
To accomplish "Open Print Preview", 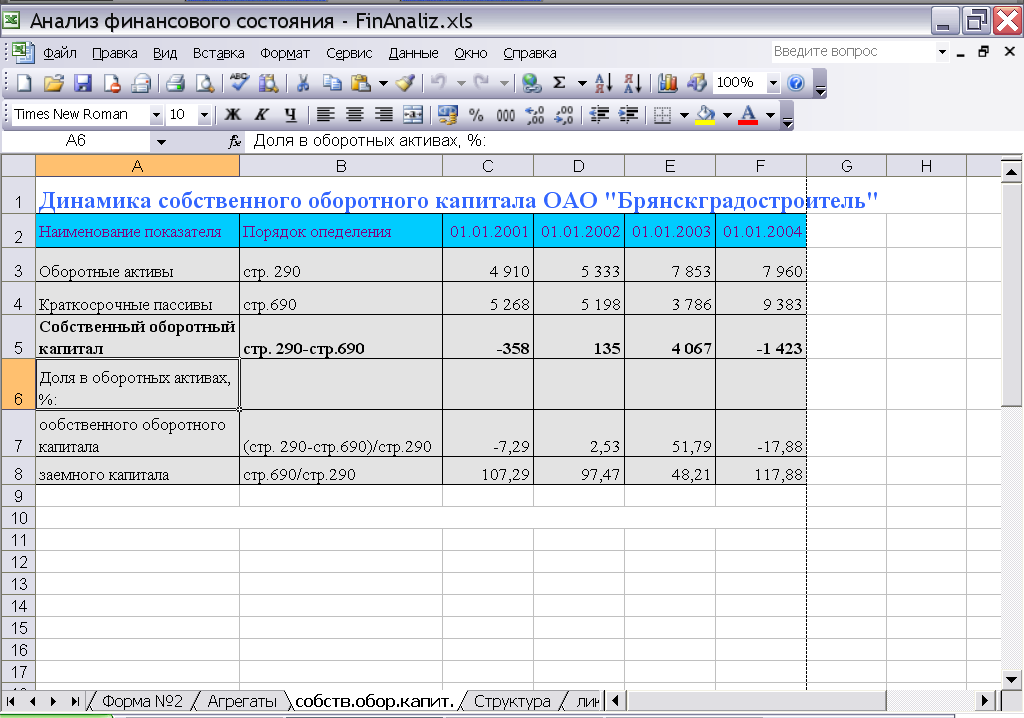I will pyautogui.click(x=205, y=83).
